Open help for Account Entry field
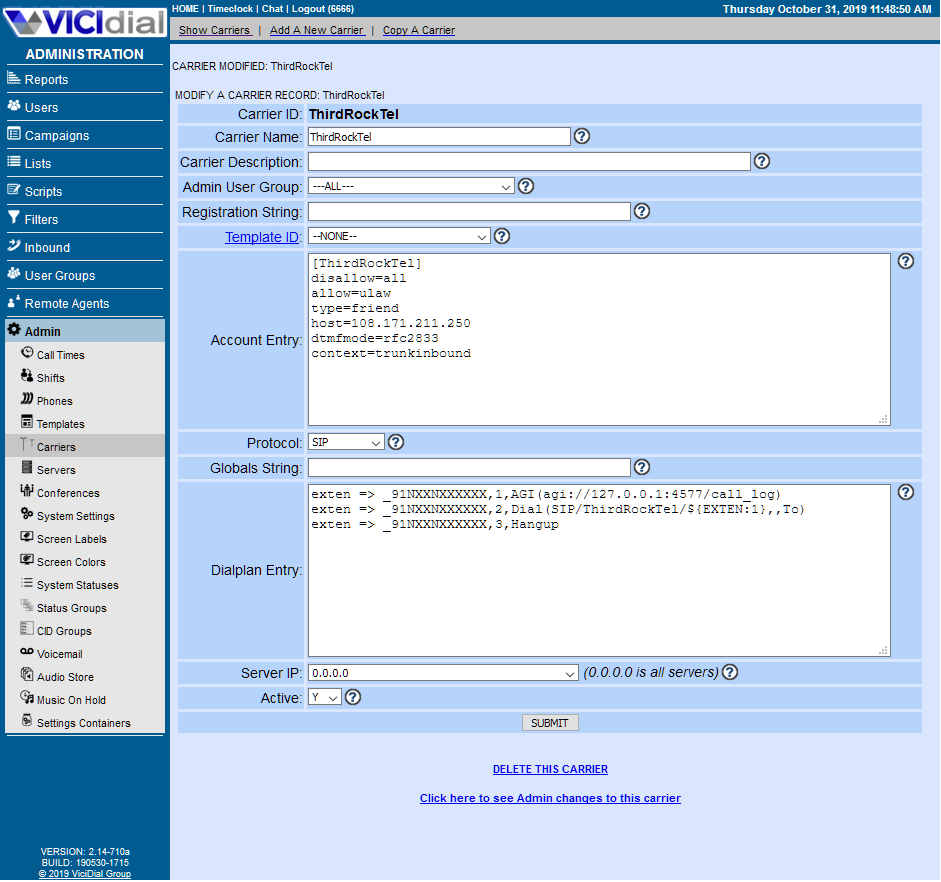This screenshot has width=941, height=882. (906, 261)
